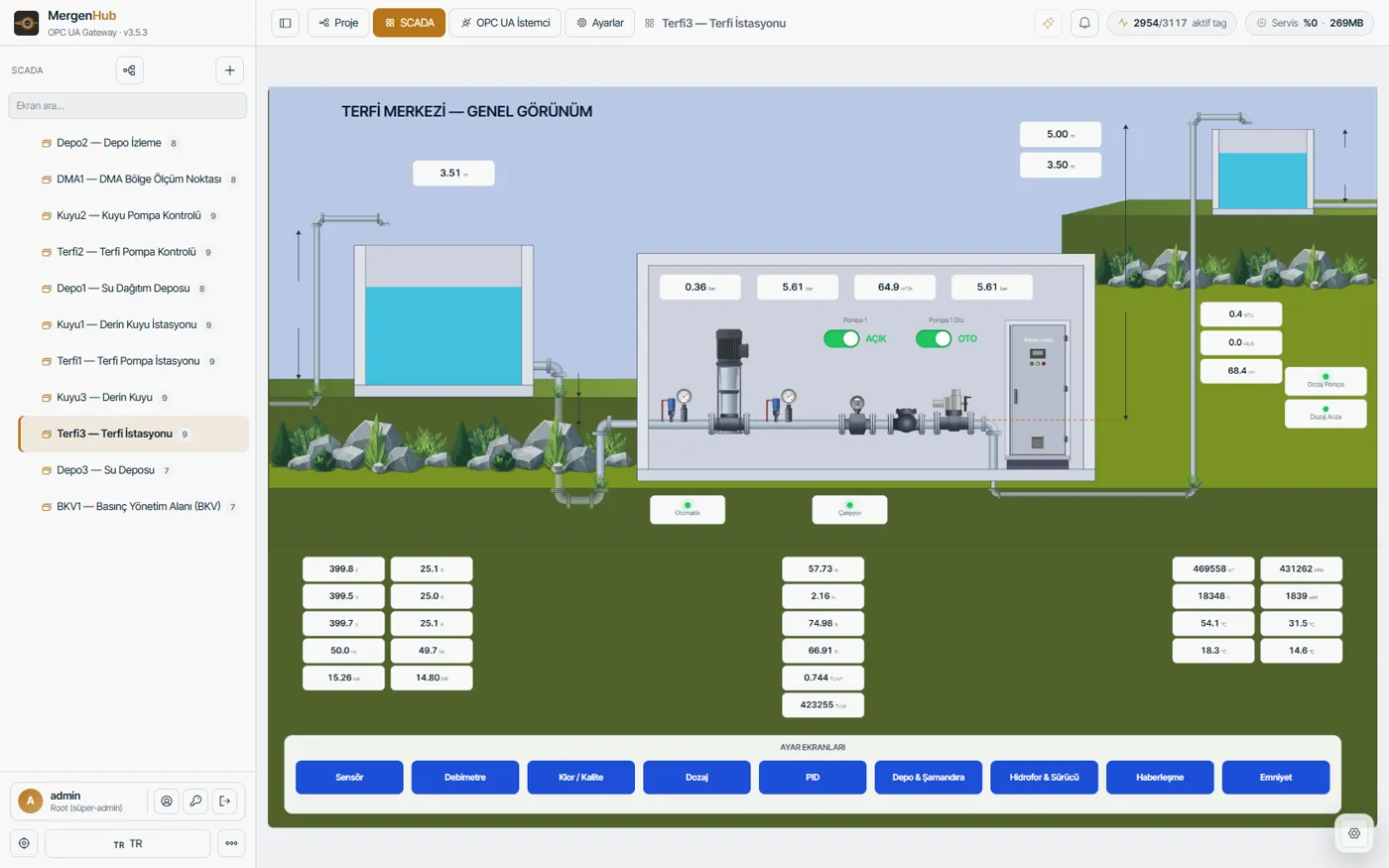Screen dimensions: 1389x868
Task: Go to the Ayarlar tab
Action: (x=600, y=23)
